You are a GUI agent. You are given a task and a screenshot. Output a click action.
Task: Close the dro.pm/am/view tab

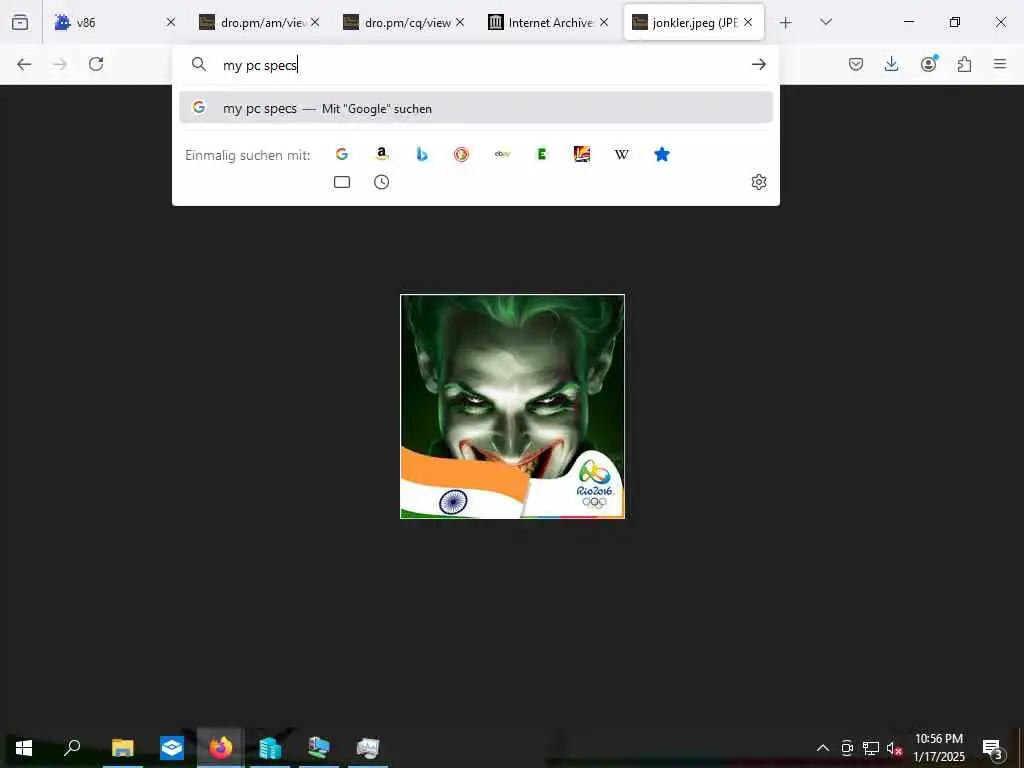315,22
